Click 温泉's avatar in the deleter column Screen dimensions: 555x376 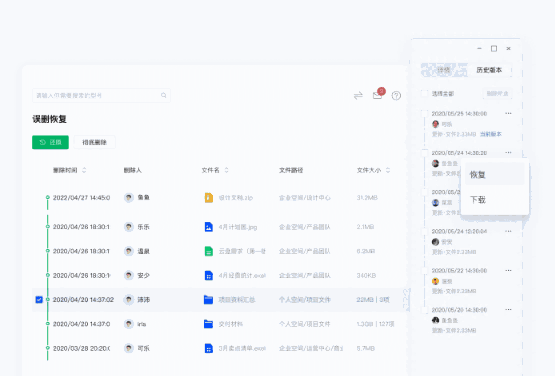(x=129, y=251)
